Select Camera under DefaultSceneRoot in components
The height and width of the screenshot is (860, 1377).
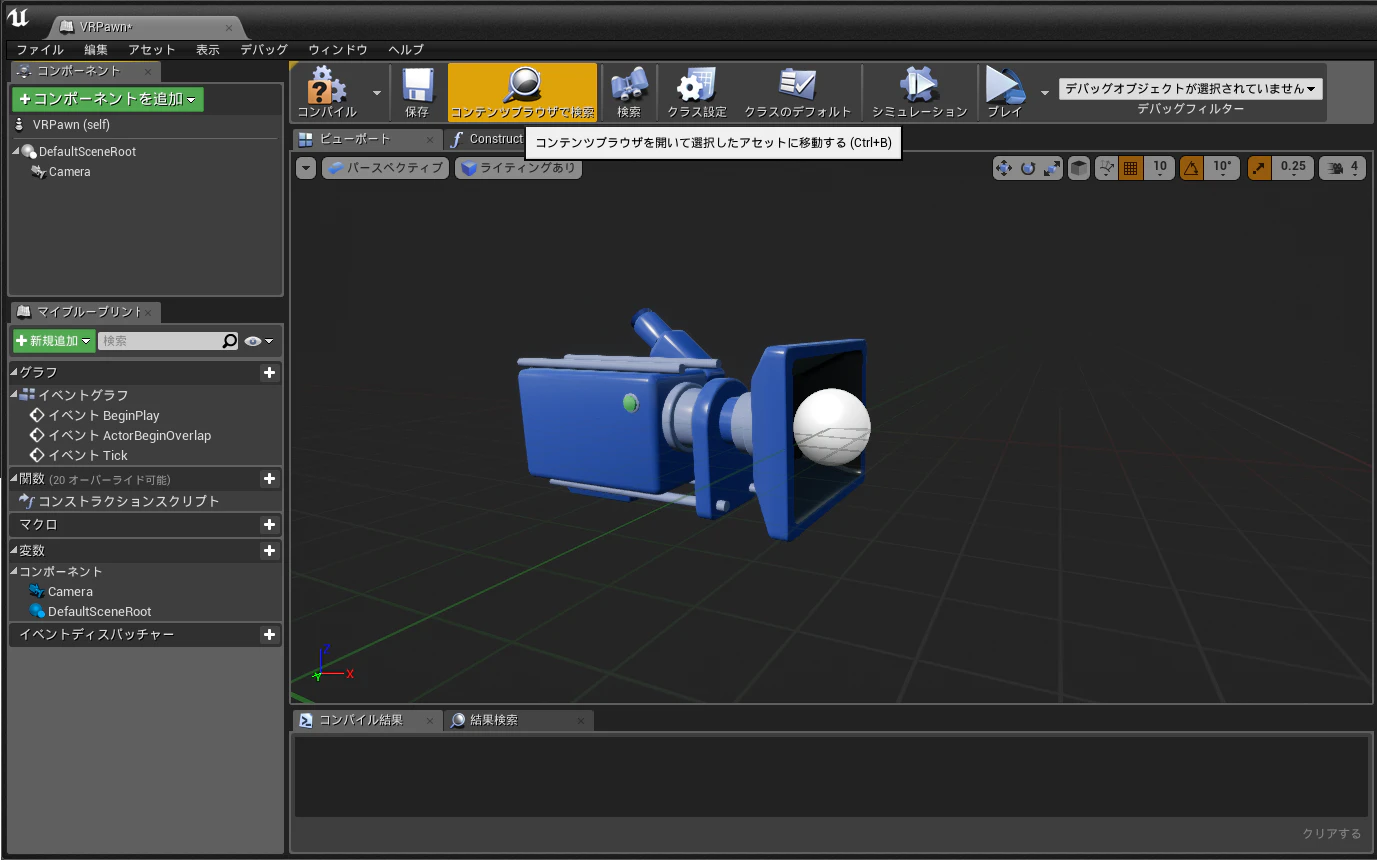(x=69, y=172)
